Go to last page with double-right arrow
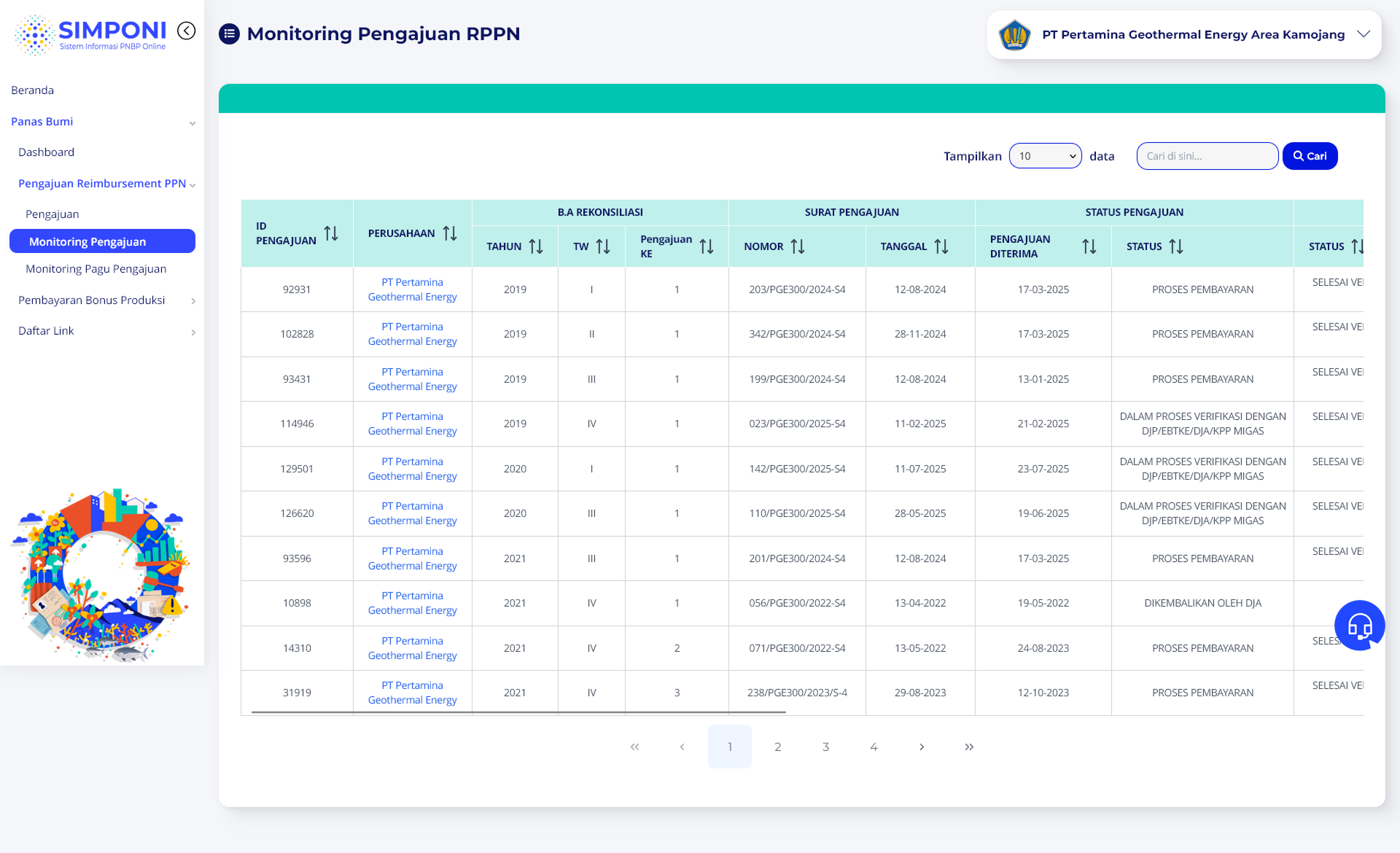Image resolution: width=1400 pixels, height=853 pixels. click(x=969, y=747)
